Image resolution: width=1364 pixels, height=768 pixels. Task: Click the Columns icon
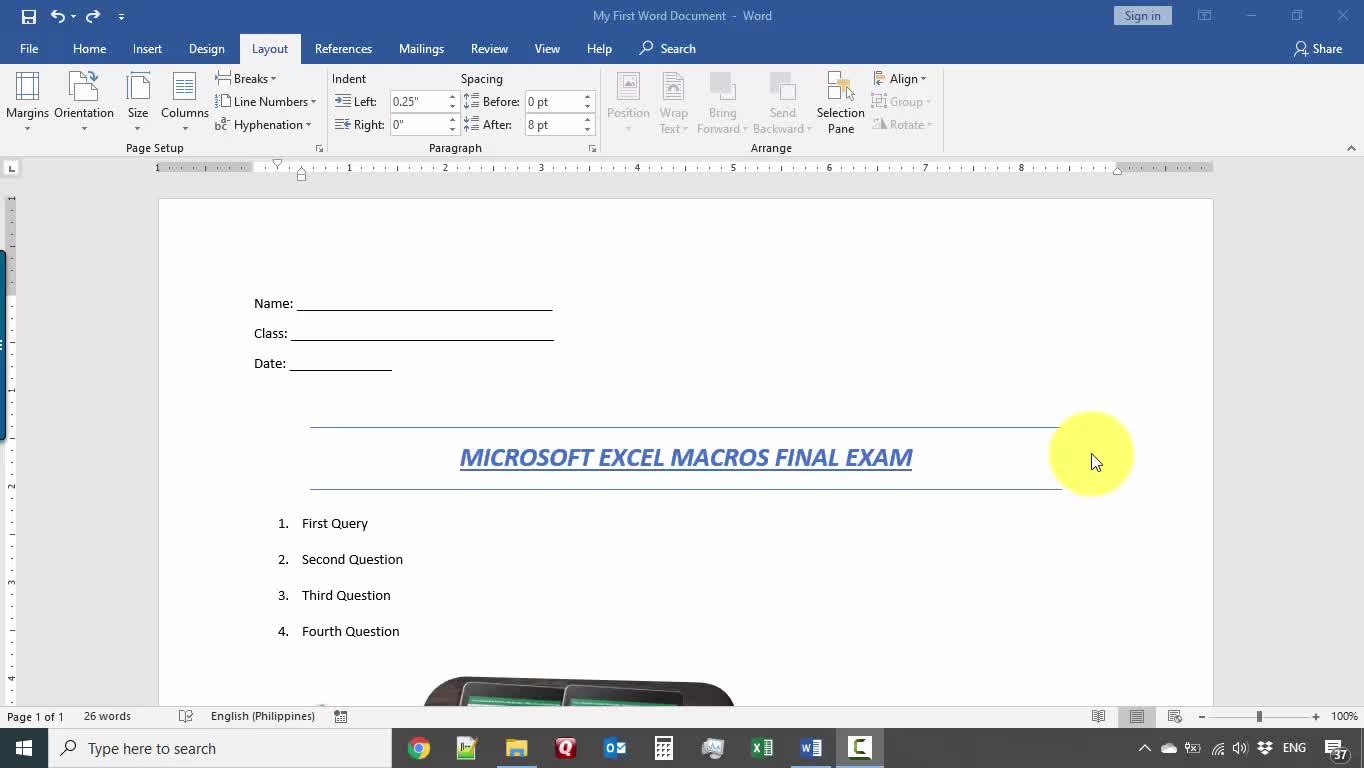pos(185,100)
